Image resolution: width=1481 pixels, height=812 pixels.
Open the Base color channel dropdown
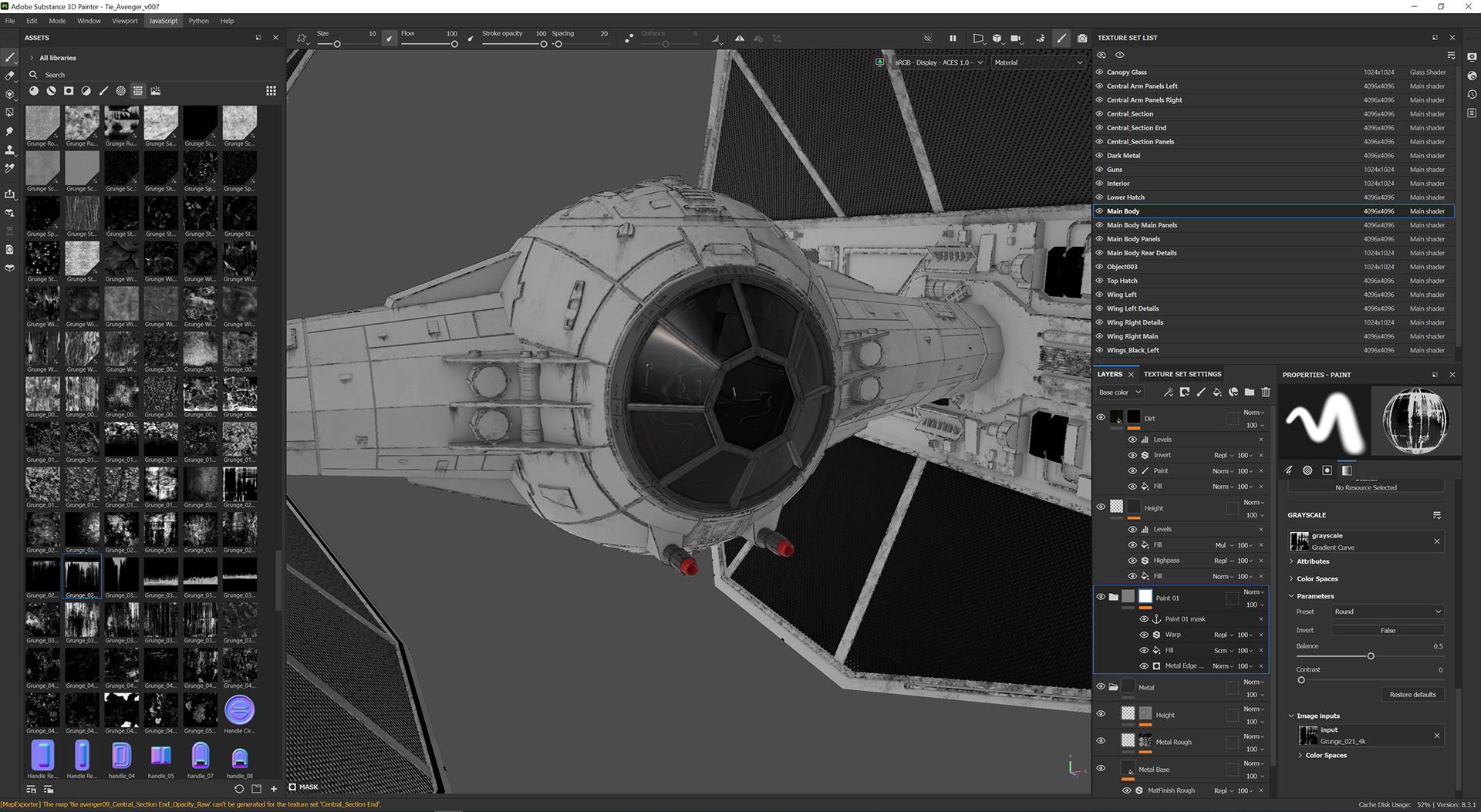click(1120, 393)
